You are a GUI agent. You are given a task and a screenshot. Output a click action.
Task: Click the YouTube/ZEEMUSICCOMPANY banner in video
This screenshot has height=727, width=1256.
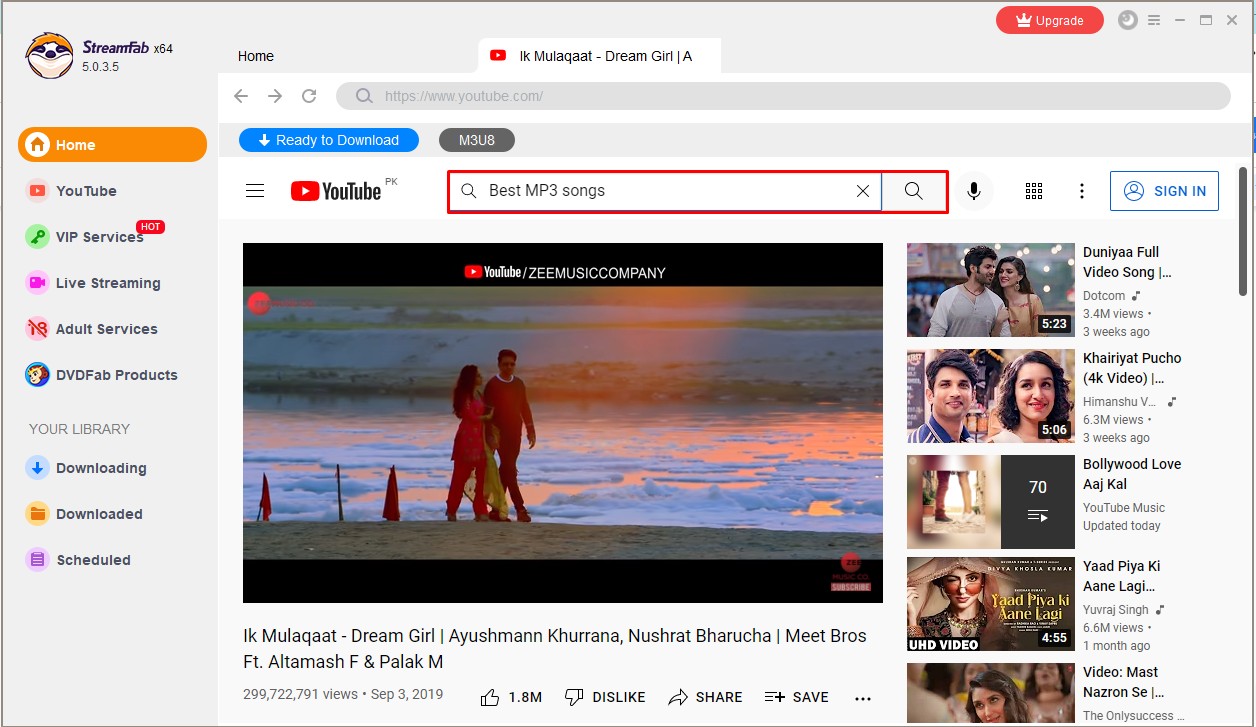[565, 272]
